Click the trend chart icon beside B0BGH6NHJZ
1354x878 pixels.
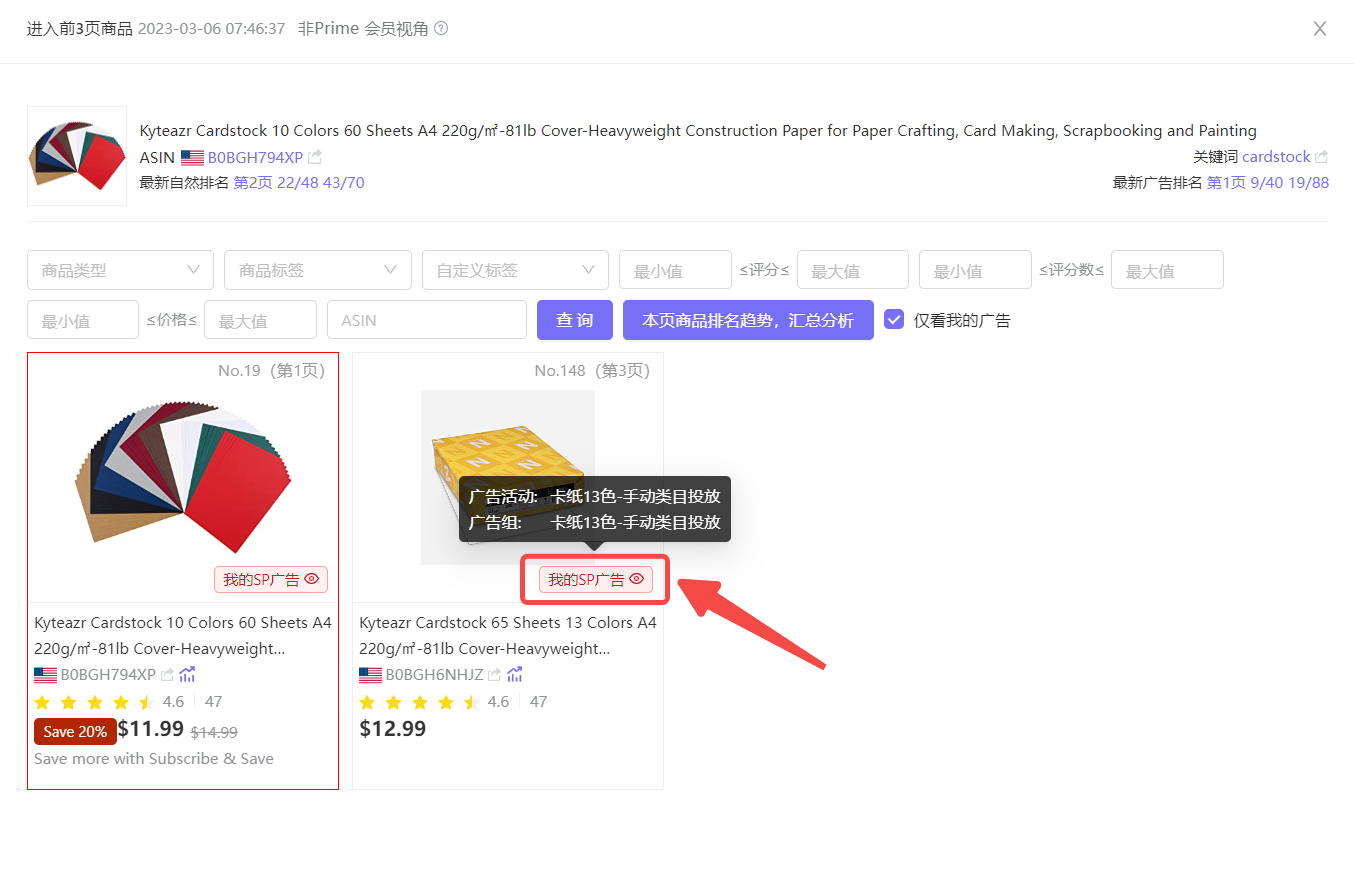tap(515, 674)
